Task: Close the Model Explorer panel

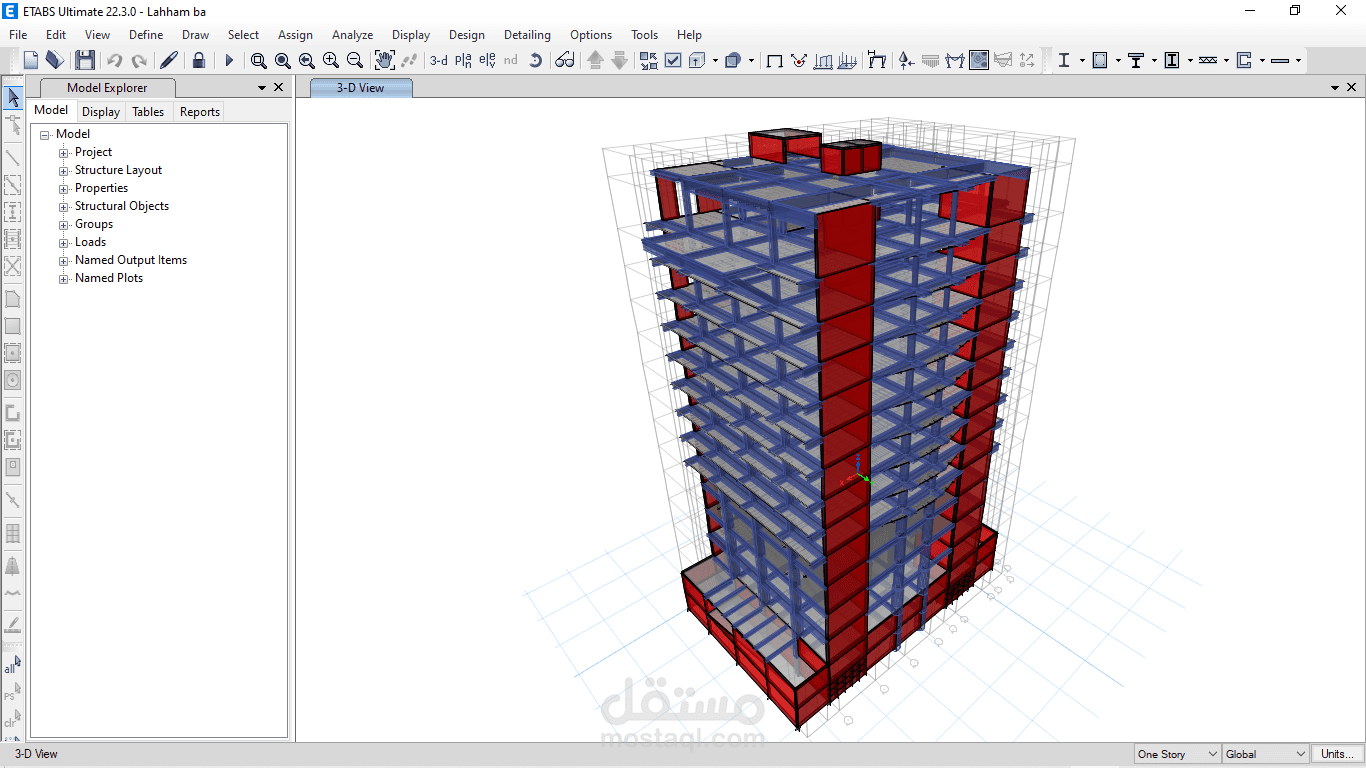Action: [279, 88]
